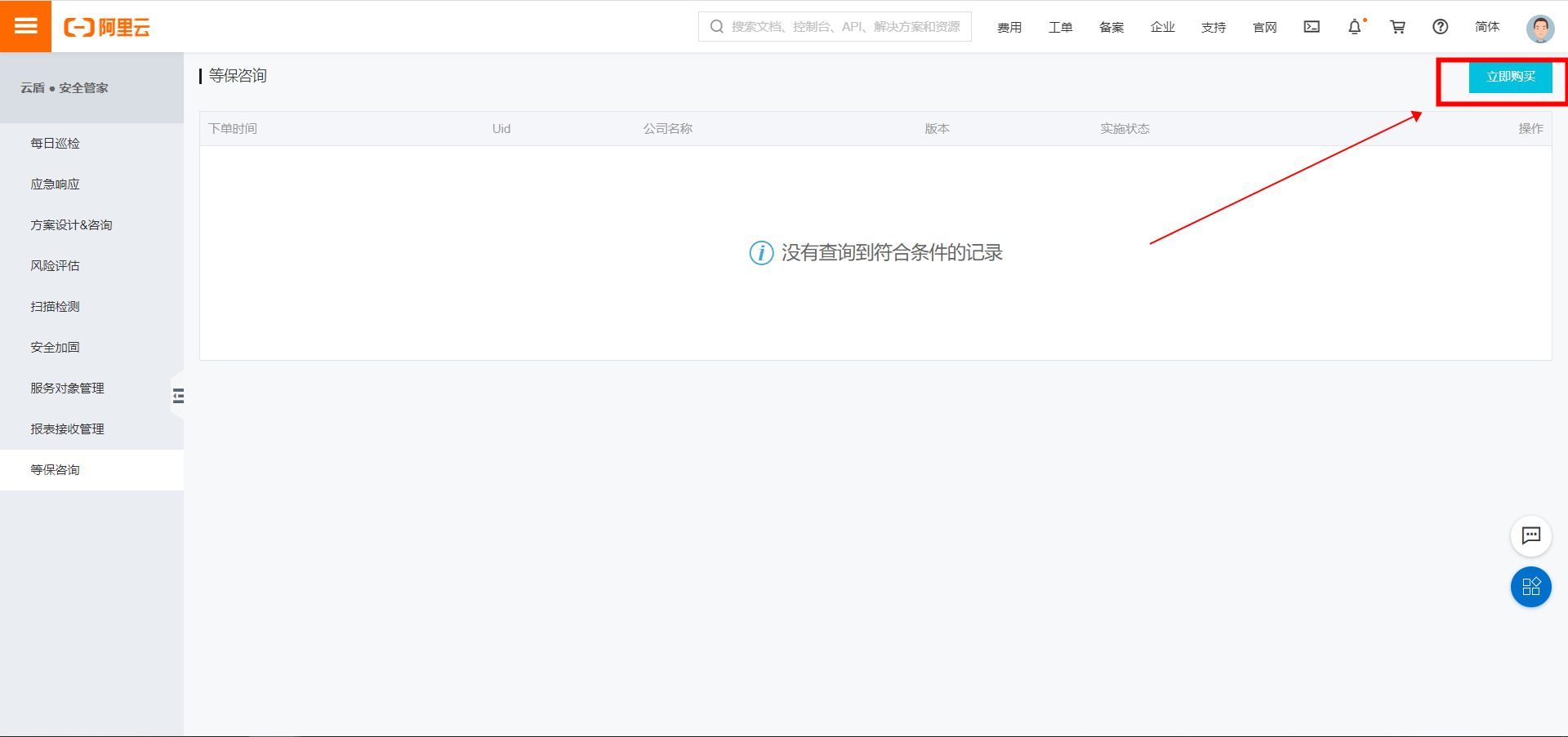1568x737 pixels.
Task: Click the 操作 column header
Action: pyautogui.click(x=1530, y=128)
